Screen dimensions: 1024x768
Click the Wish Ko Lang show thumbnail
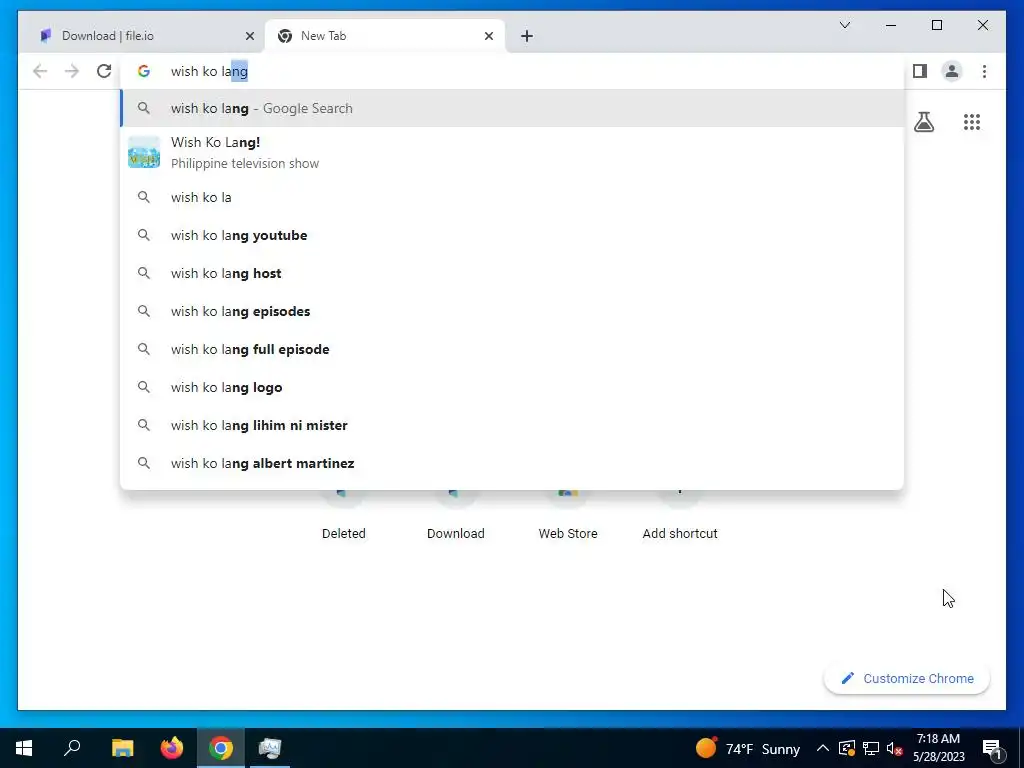pyautogui.click(x=144, y=152)
